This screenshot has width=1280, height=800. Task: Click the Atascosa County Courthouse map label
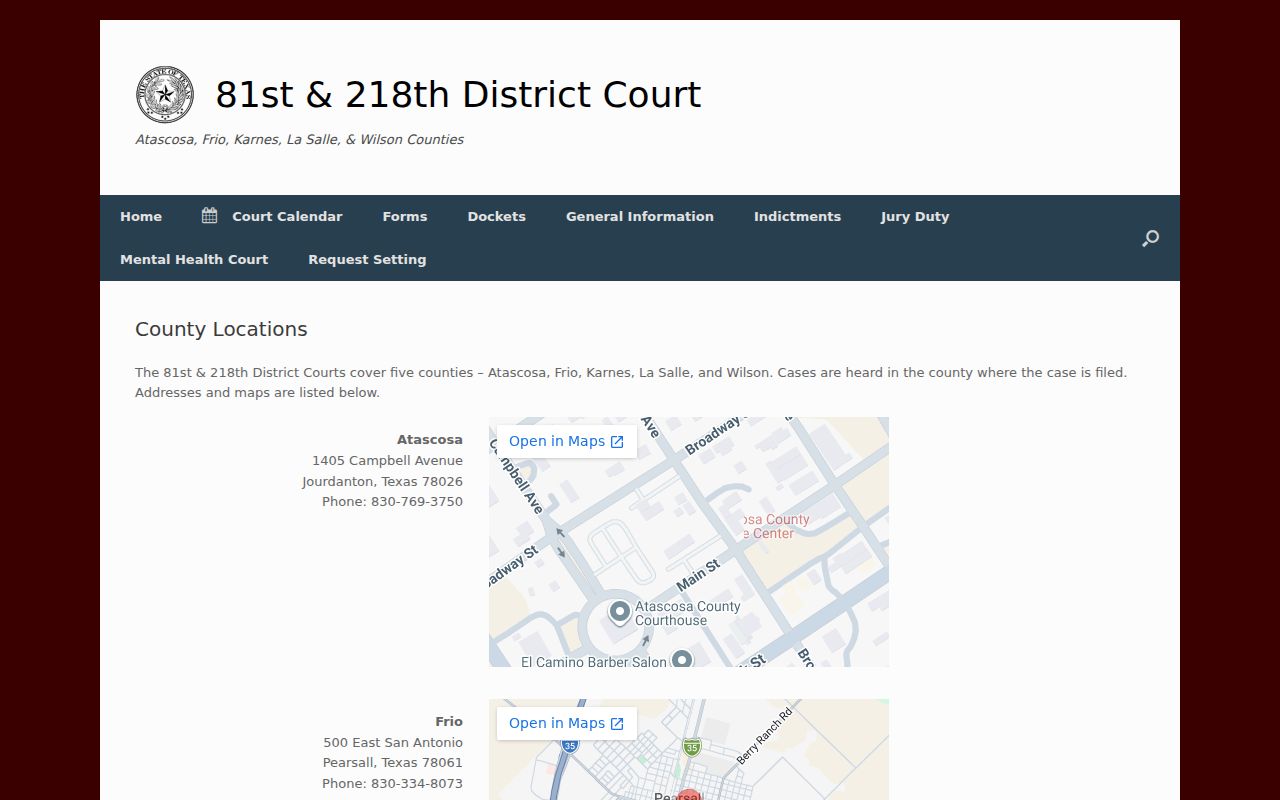pos(688,613)
